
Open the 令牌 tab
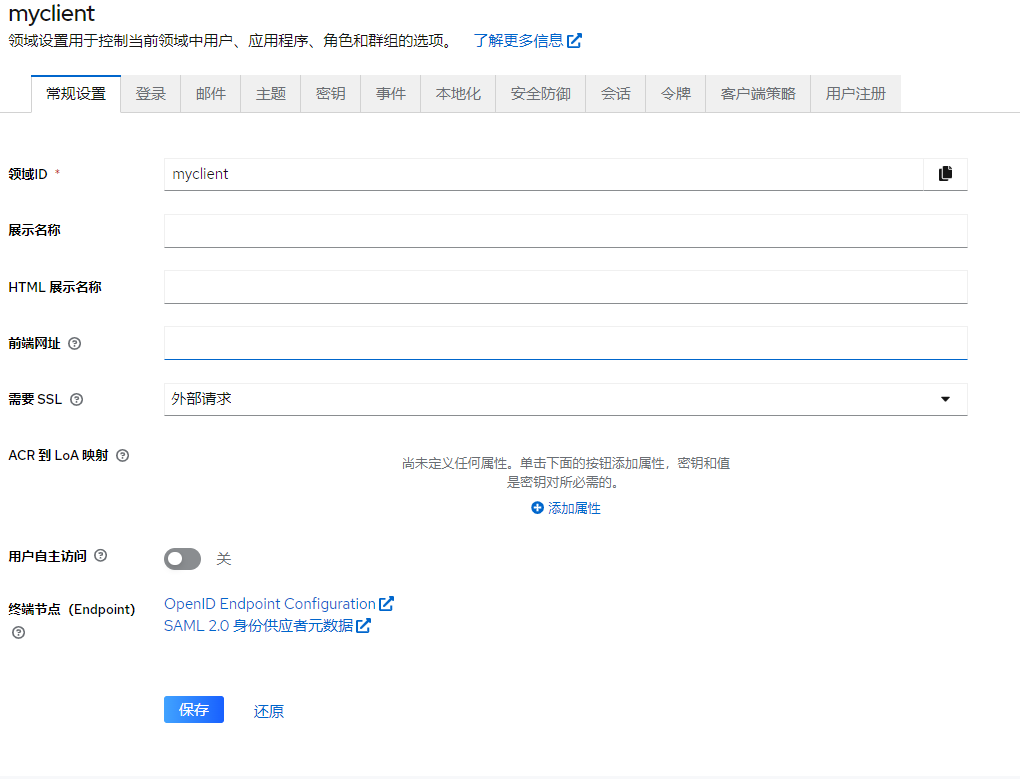[675, 94]
